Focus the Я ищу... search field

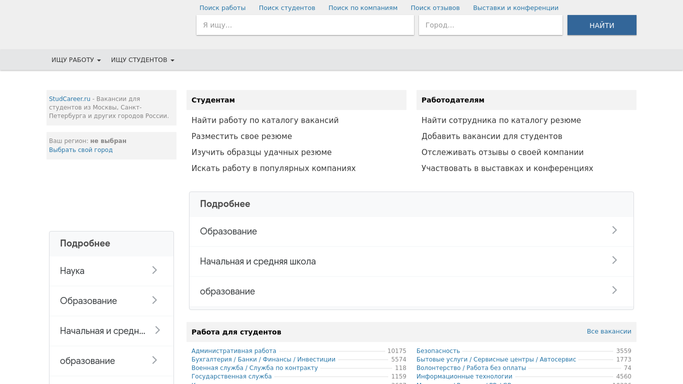[x=305, y=25]
